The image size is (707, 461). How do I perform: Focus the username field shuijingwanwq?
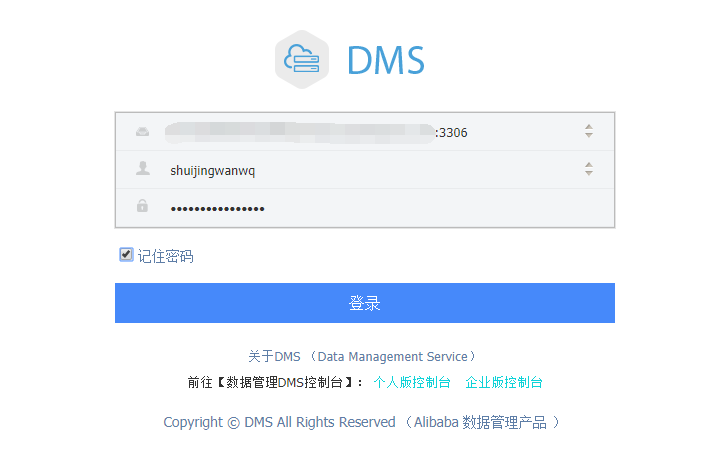[365, 170]
